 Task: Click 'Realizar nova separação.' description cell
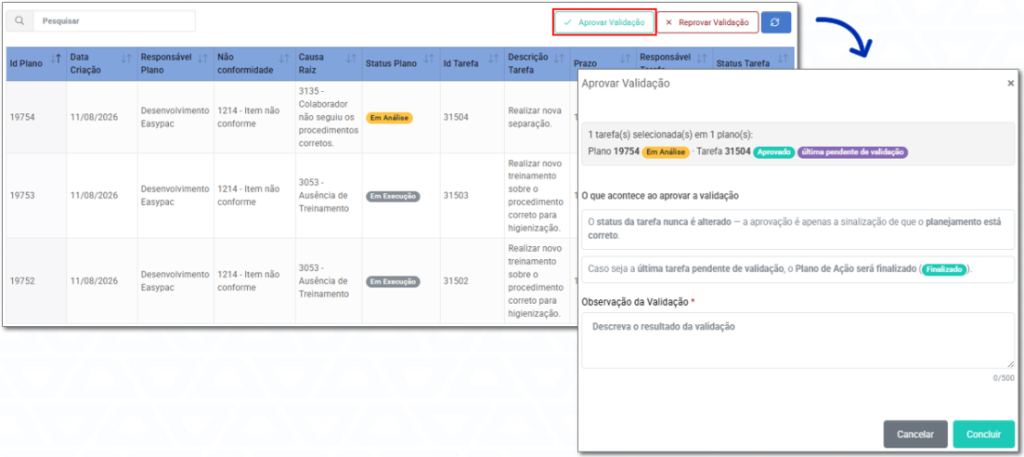pos(536,117)
